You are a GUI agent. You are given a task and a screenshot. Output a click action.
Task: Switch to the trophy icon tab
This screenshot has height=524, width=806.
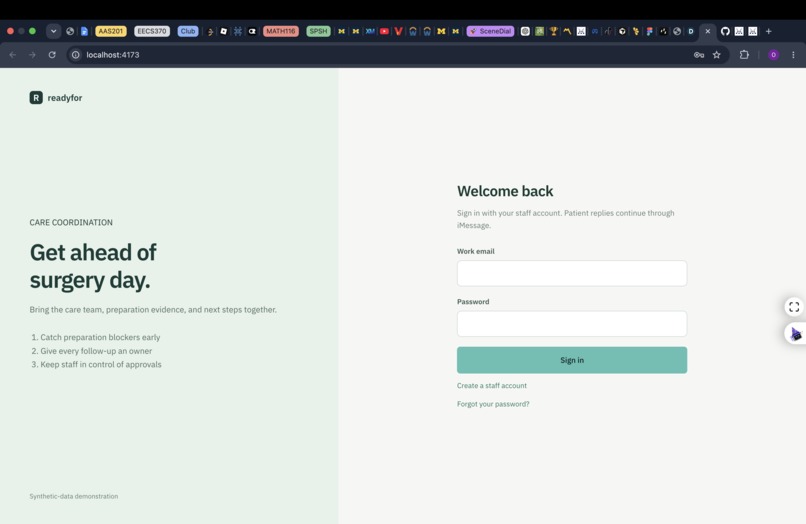coord(553,31)
